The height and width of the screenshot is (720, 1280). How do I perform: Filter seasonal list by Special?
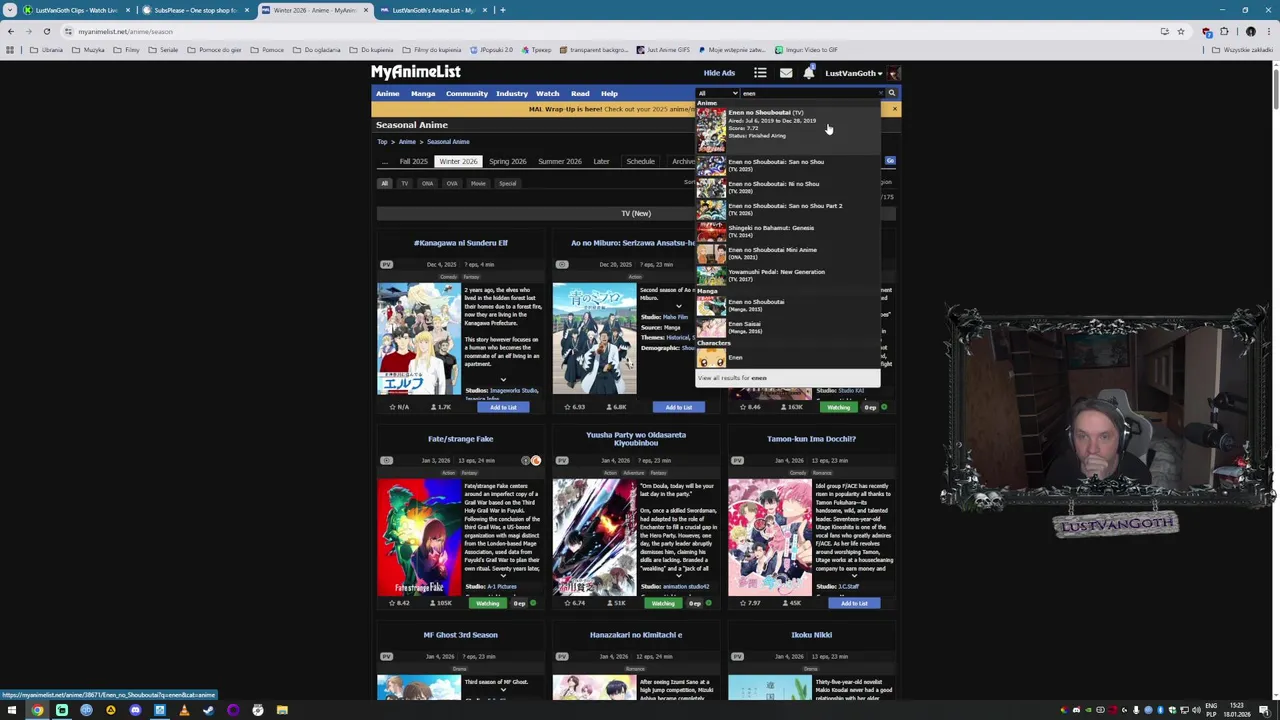point(508,183)
